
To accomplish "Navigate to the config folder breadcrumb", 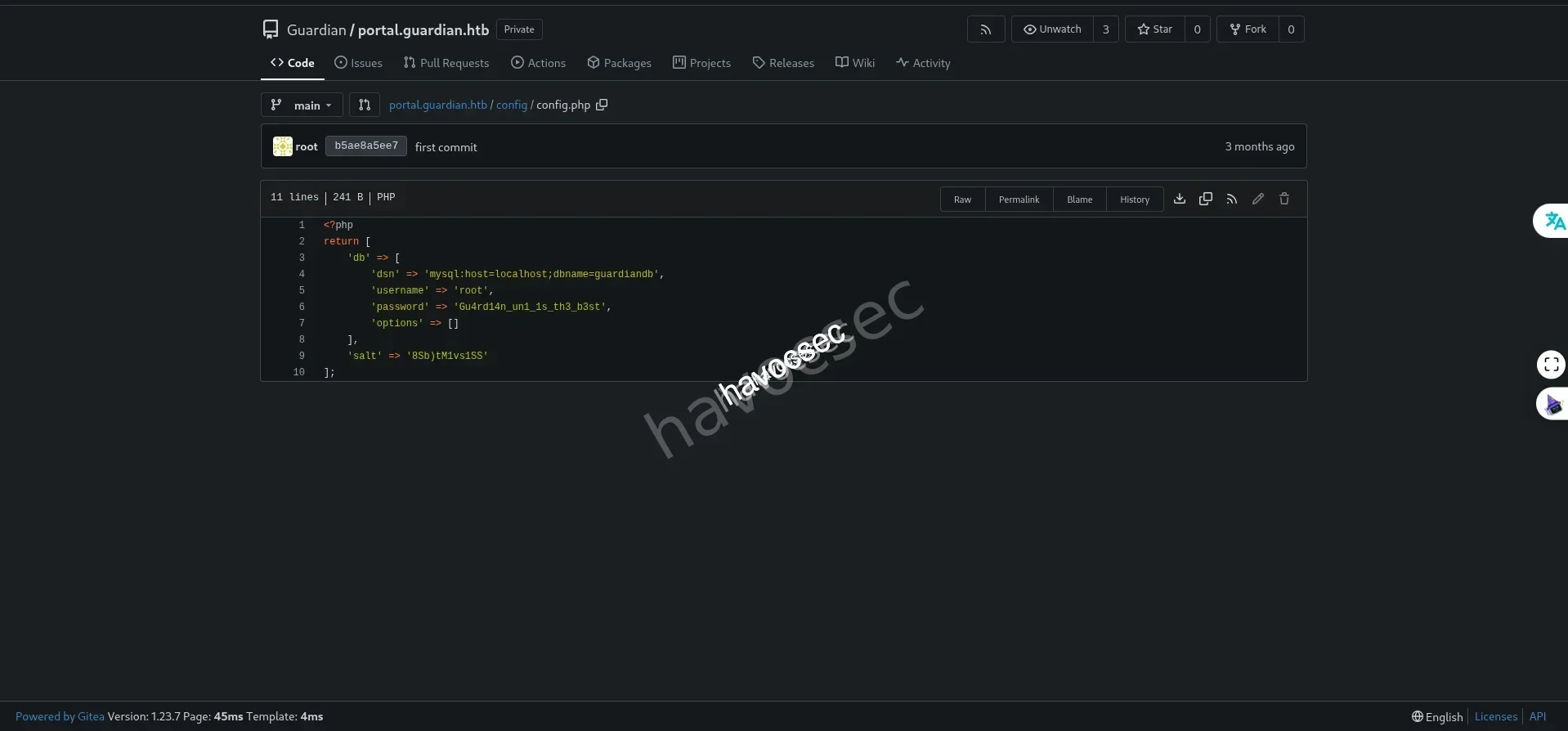I will click(512, 105).
